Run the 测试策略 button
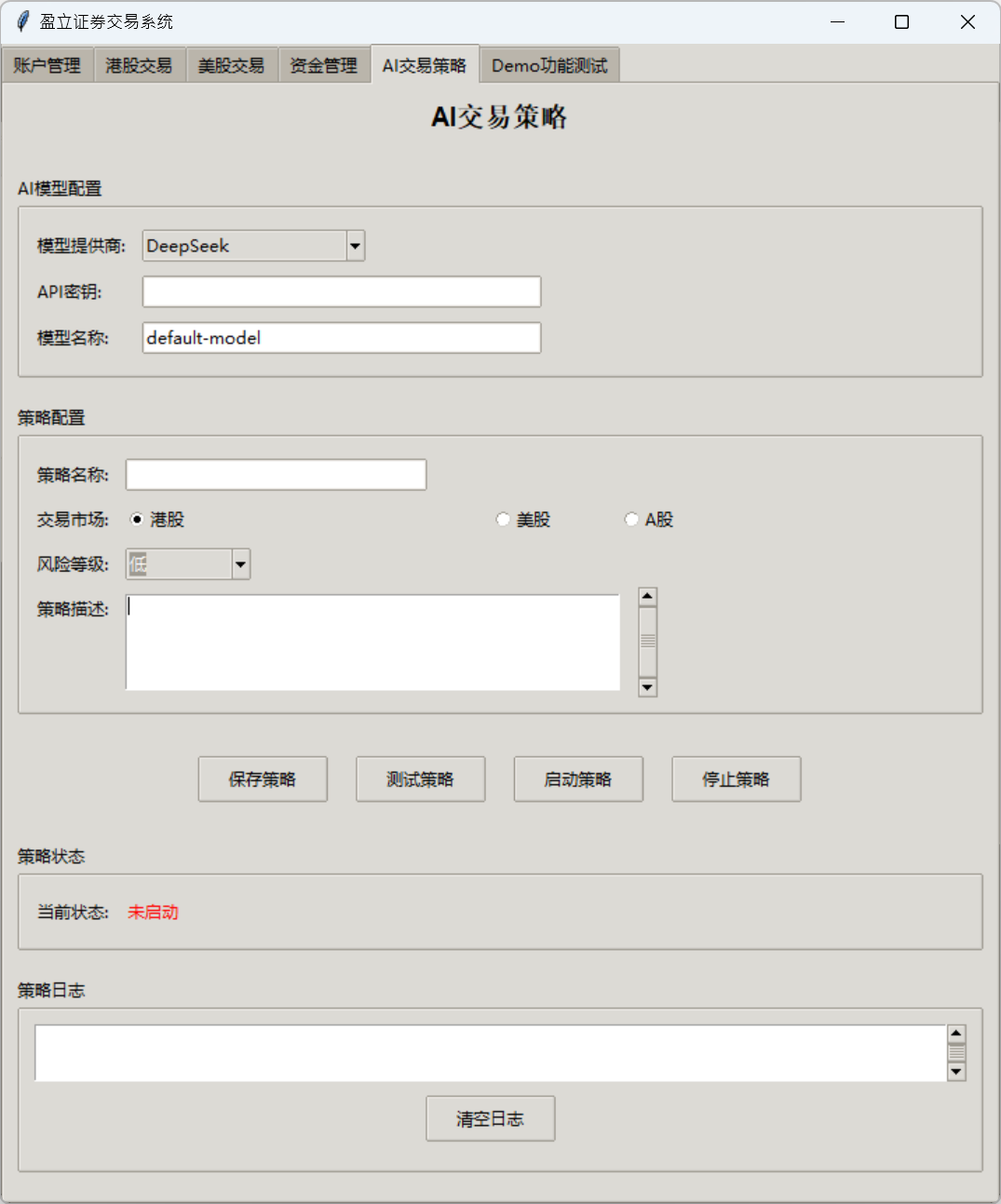The width and height of the screenshot is (1001, 1204). coord(421,779)
